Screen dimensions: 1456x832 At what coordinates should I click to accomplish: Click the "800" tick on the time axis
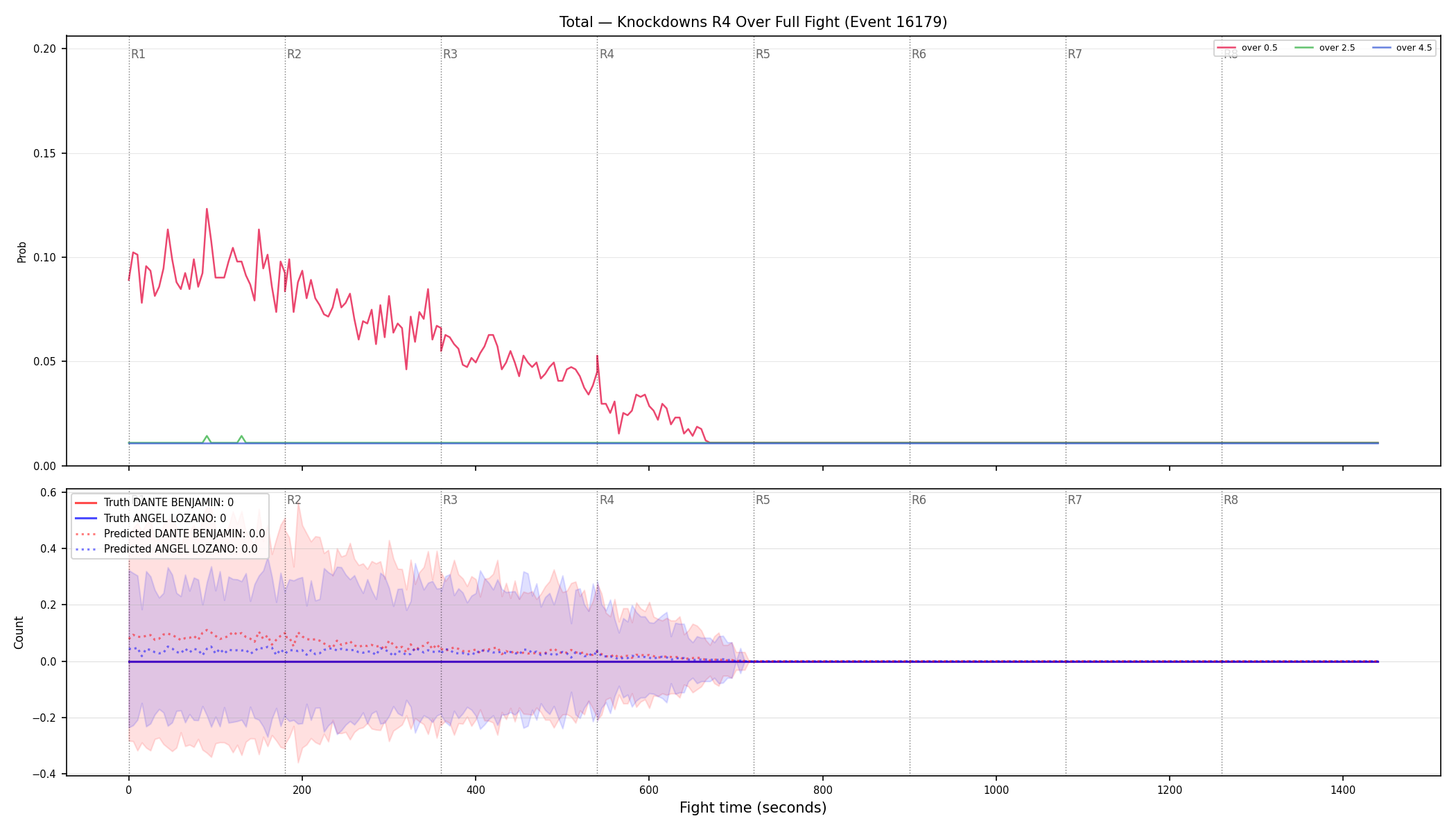click(823, 790)
